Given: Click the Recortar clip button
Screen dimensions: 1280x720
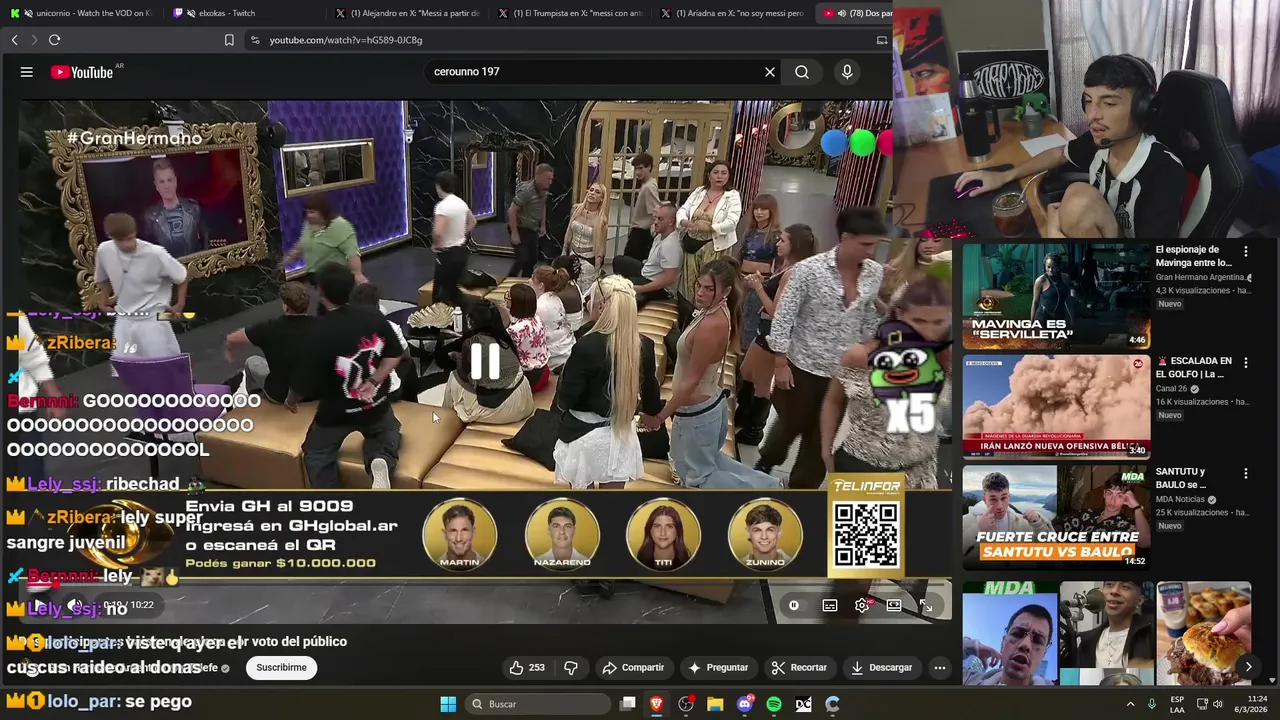Looking at the screenshot, I should (x=799, y=667).
